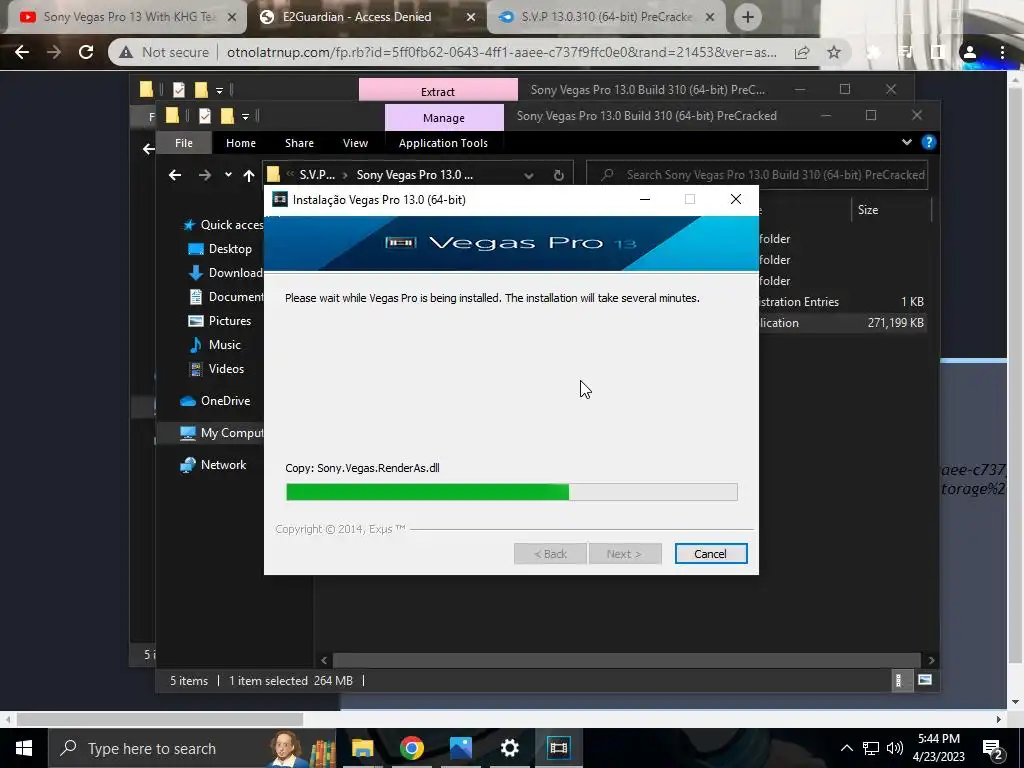Viewport: 1024px width, 768px height.
Task: Open the Home ribbon tab
Action: 241,143
